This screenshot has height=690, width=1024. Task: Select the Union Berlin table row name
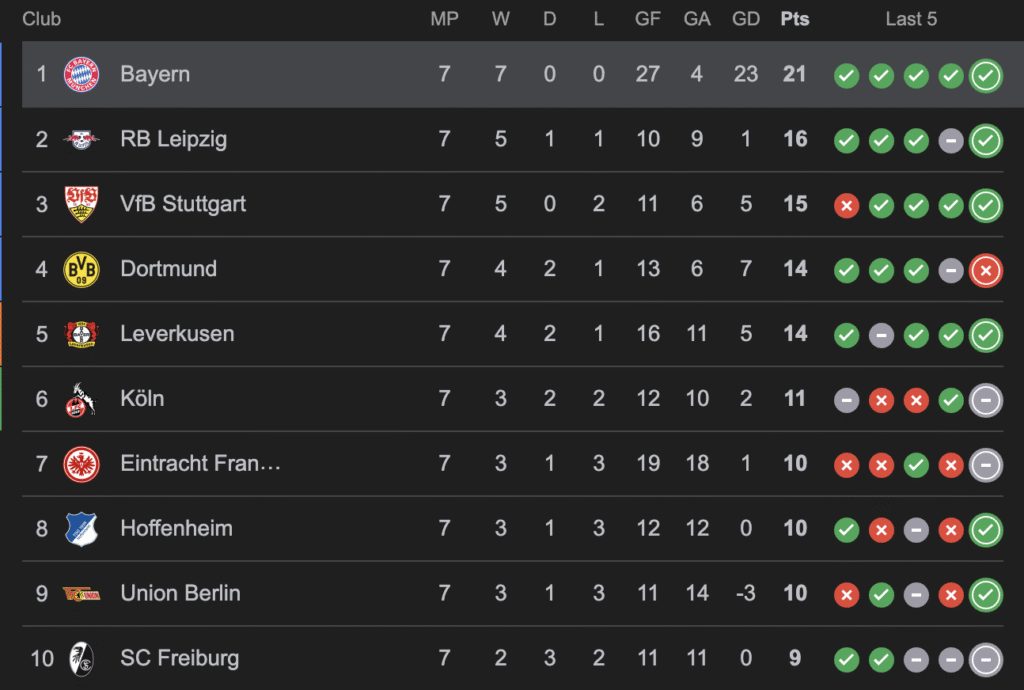[x=180, y=593]
